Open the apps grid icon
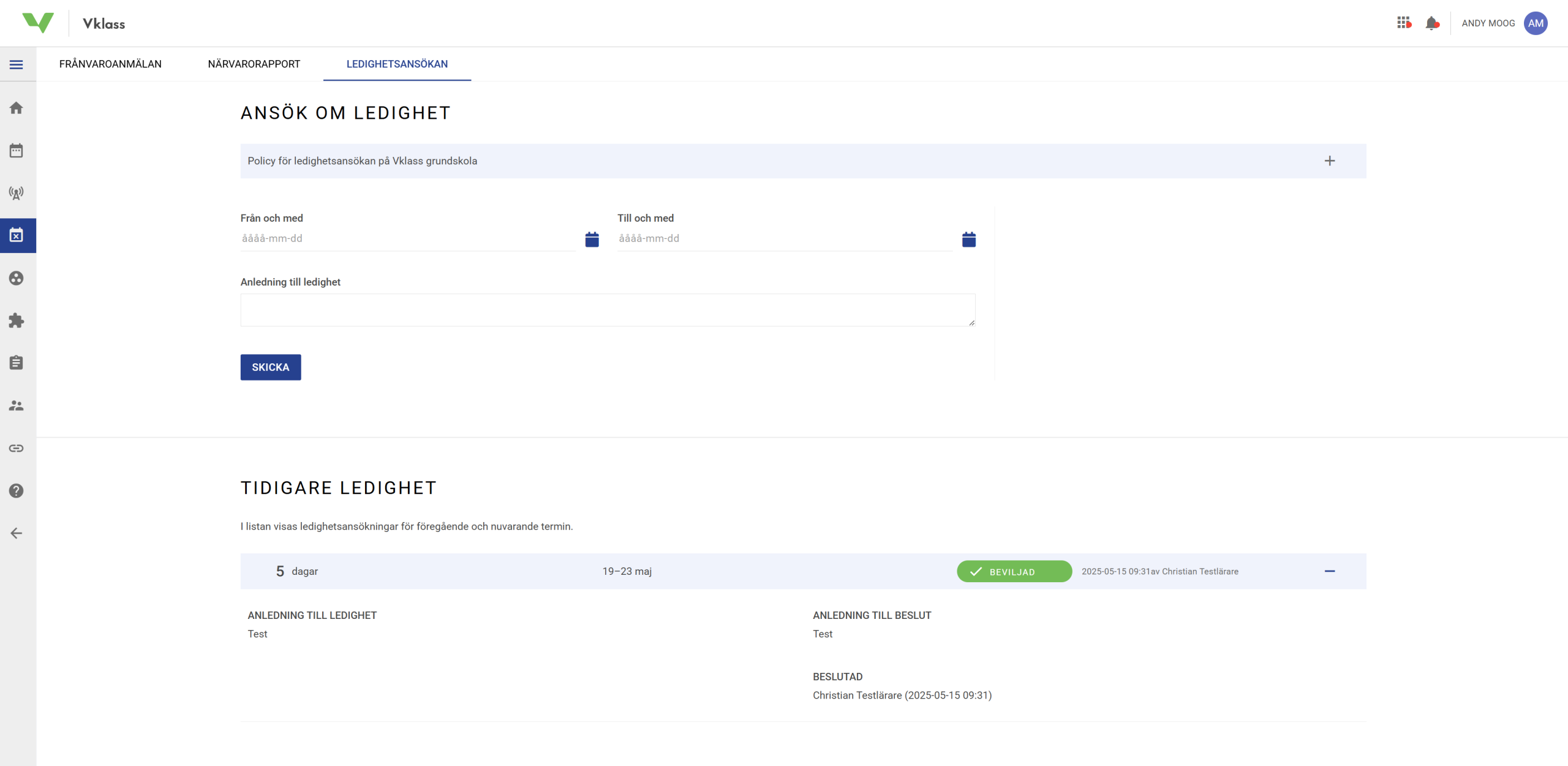 coord(1403,23)
